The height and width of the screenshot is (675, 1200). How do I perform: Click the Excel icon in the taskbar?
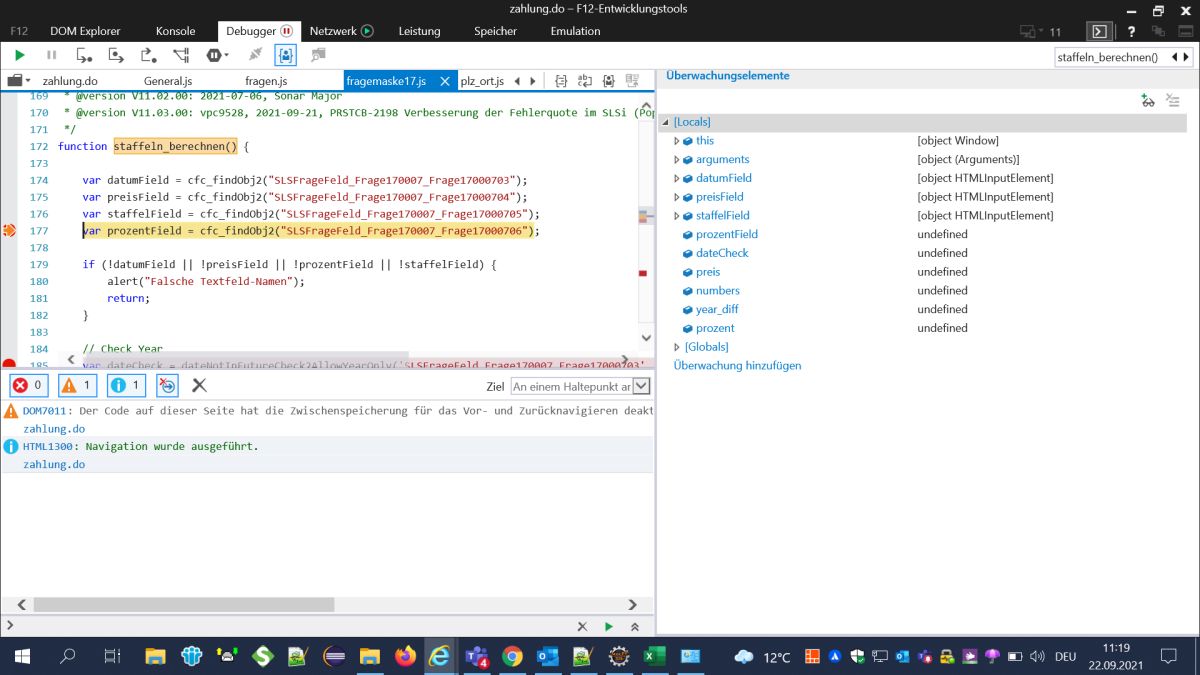pos(655,657)
